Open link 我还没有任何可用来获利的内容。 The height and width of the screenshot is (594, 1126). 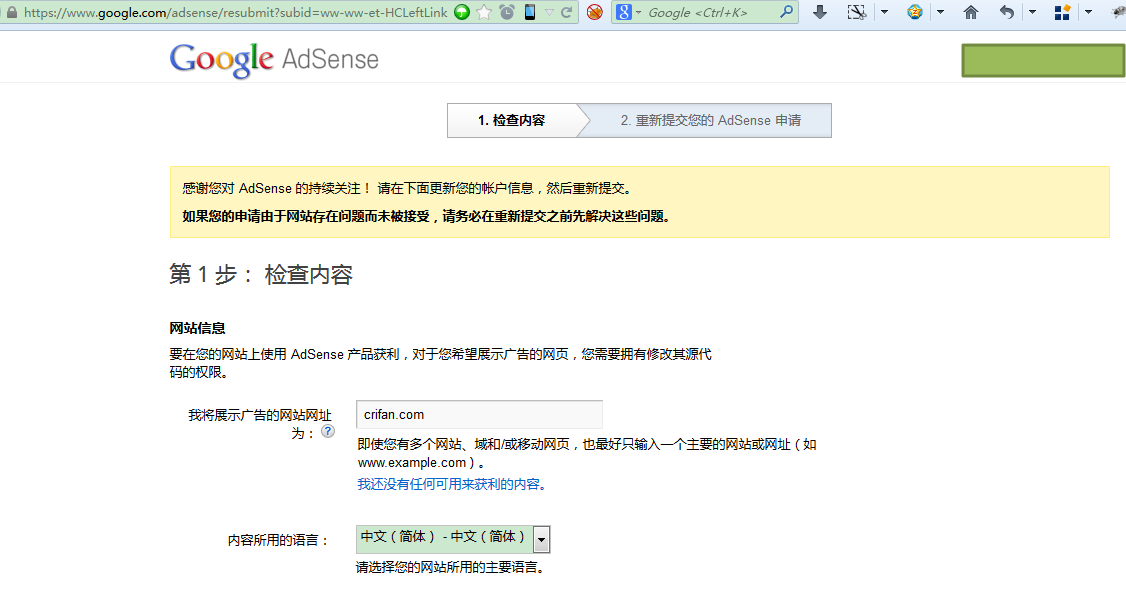pos(454,484)
